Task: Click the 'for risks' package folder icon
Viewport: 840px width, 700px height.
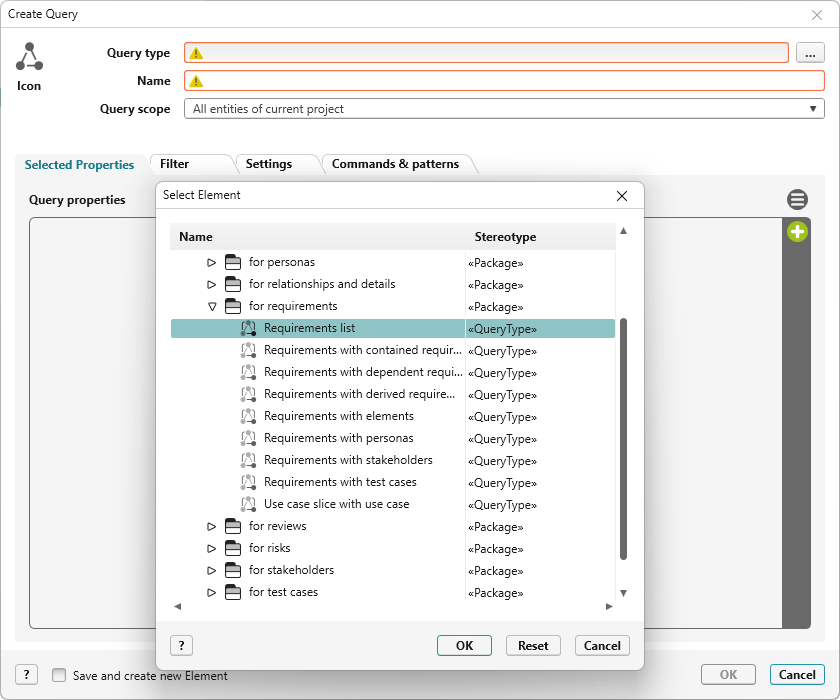Action: pyautogui.click(x=233, y=548)
